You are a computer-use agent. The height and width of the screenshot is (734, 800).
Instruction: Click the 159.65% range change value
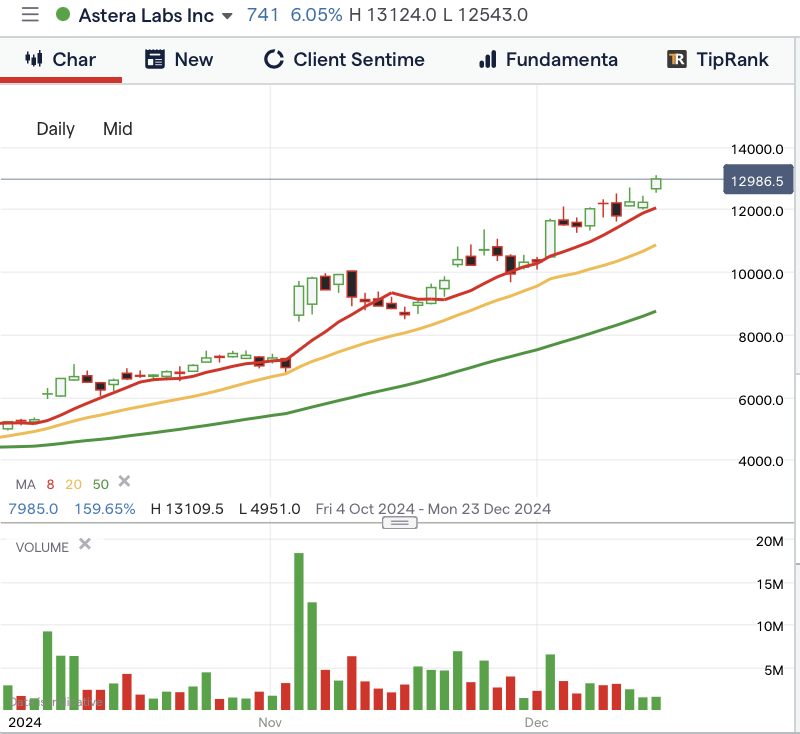(105, 509)
